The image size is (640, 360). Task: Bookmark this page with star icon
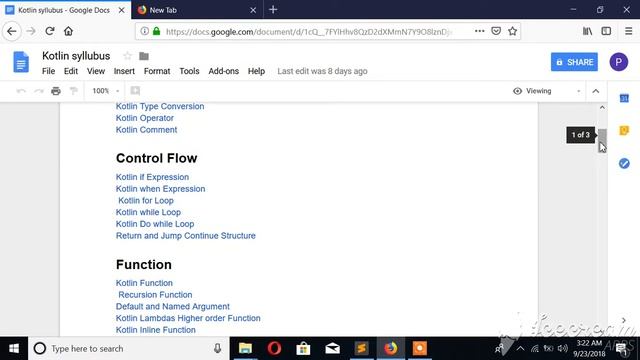coord(513,31)
